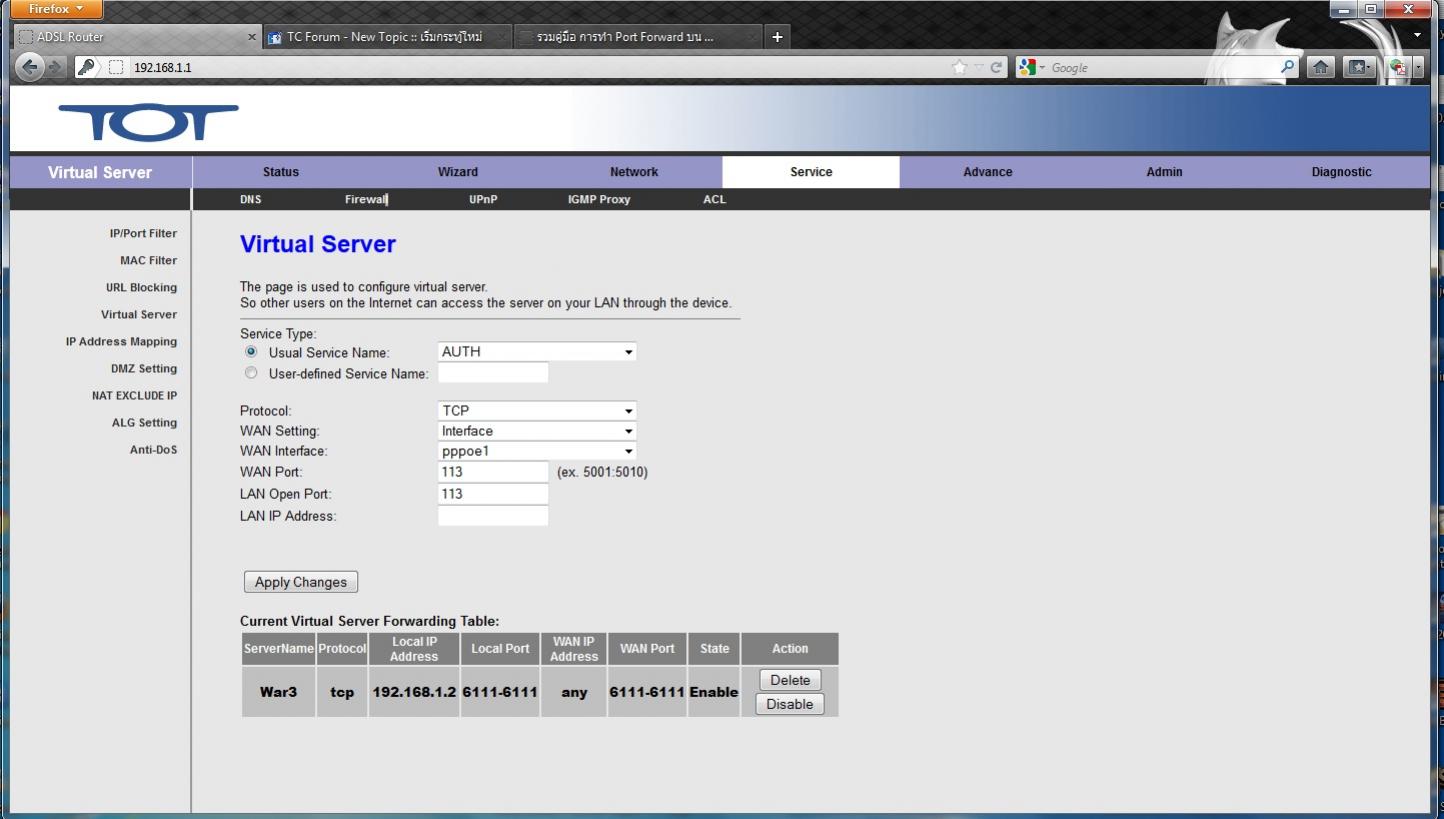
Task: Reload the page using the refresh icon
Action: (996, 67)
